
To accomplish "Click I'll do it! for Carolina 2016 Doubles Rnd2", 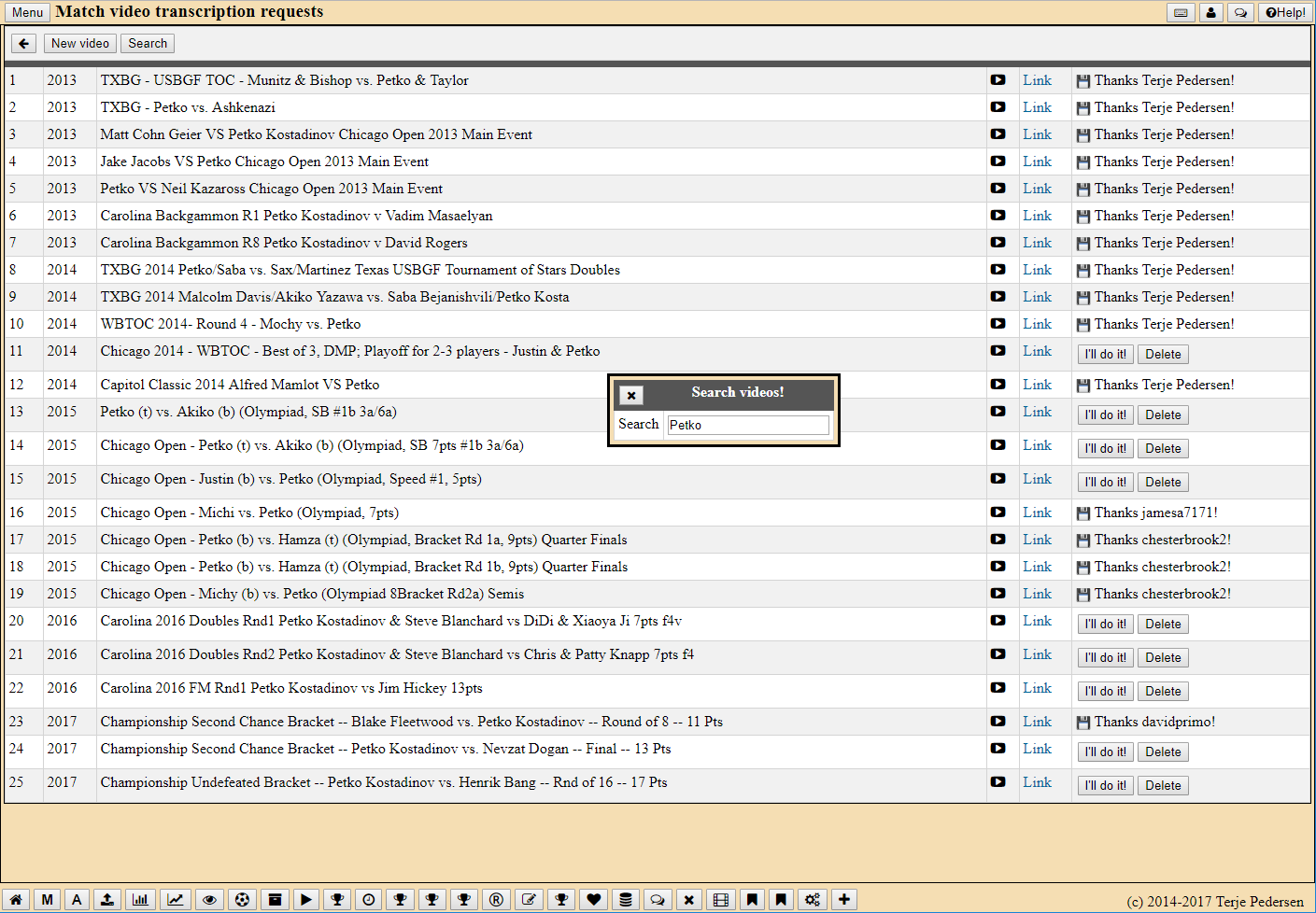I will click(x=1106, y=658).
